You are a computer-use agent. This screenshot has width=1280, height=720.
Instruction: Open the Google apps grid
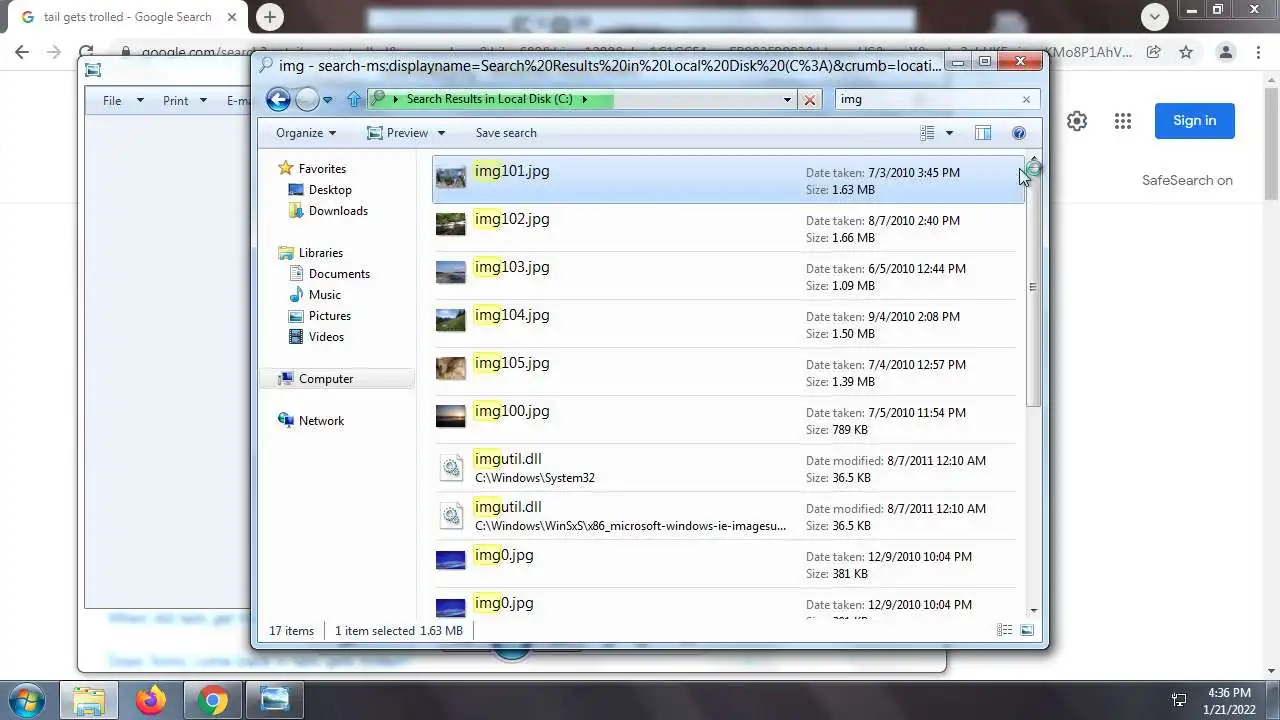(1123, 121)
